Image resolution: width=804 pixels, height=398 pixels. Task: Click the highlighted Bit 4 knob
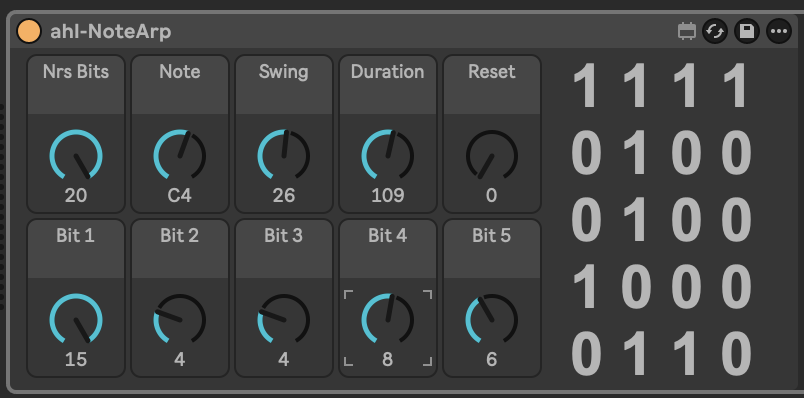coord(388,319)
